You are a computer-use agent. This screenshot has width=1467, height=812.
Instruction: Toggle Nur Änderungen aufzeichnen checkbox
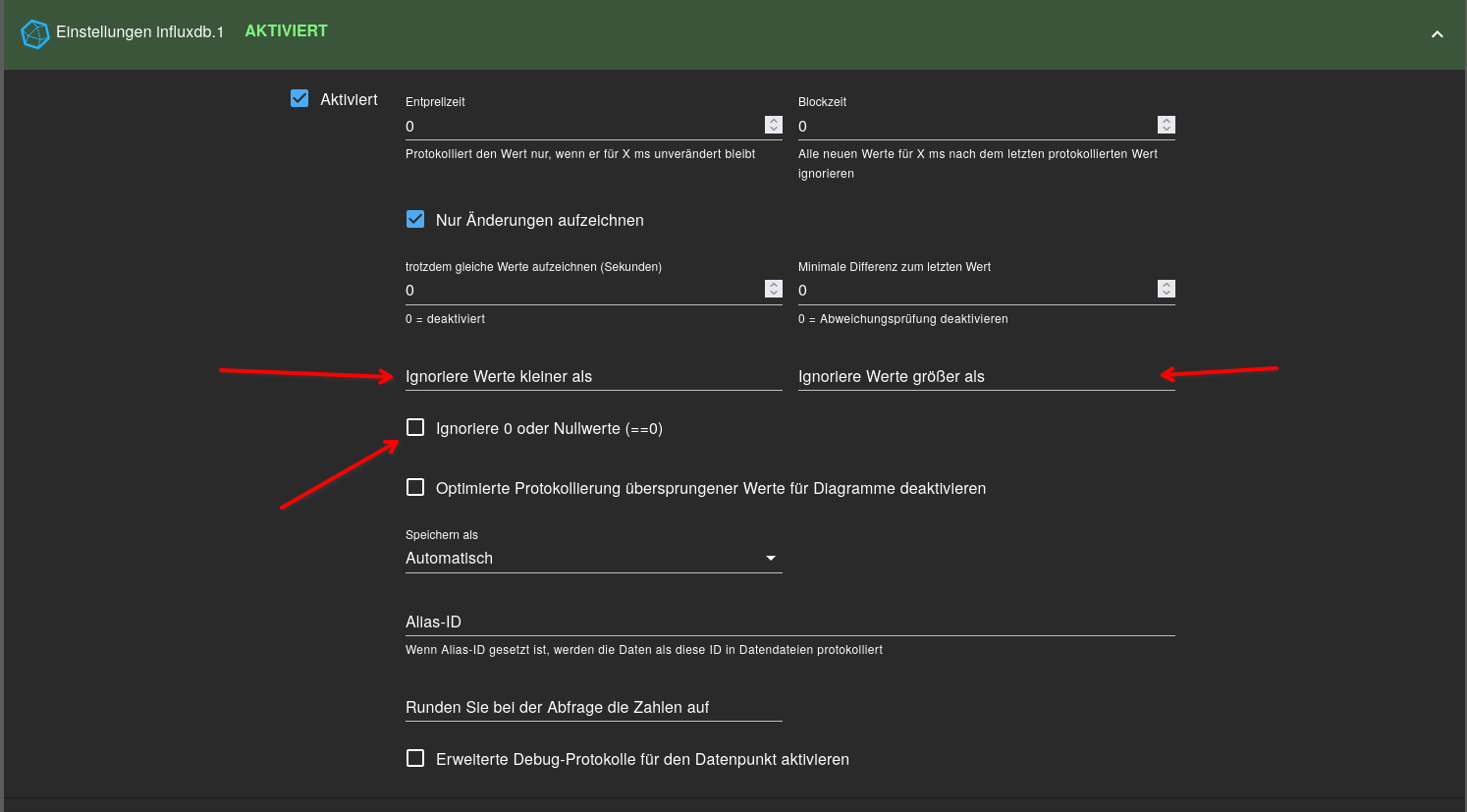(x=415, y=219)
